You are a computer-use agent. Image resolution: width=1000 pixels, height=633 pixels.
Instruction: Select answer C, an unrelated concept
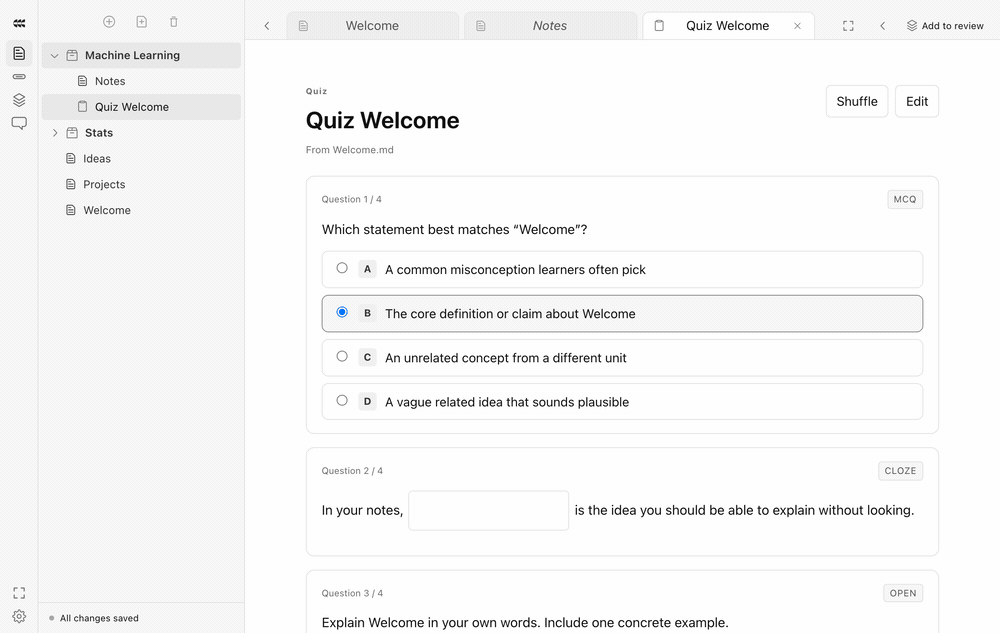pos(622,358)
